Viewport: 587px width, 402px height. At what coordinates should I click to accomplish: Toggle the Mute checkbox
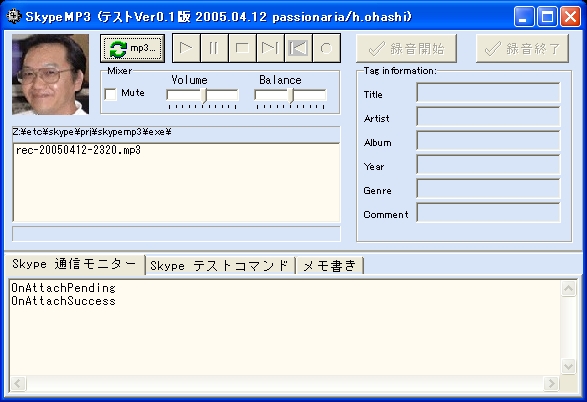pos(110,94)
